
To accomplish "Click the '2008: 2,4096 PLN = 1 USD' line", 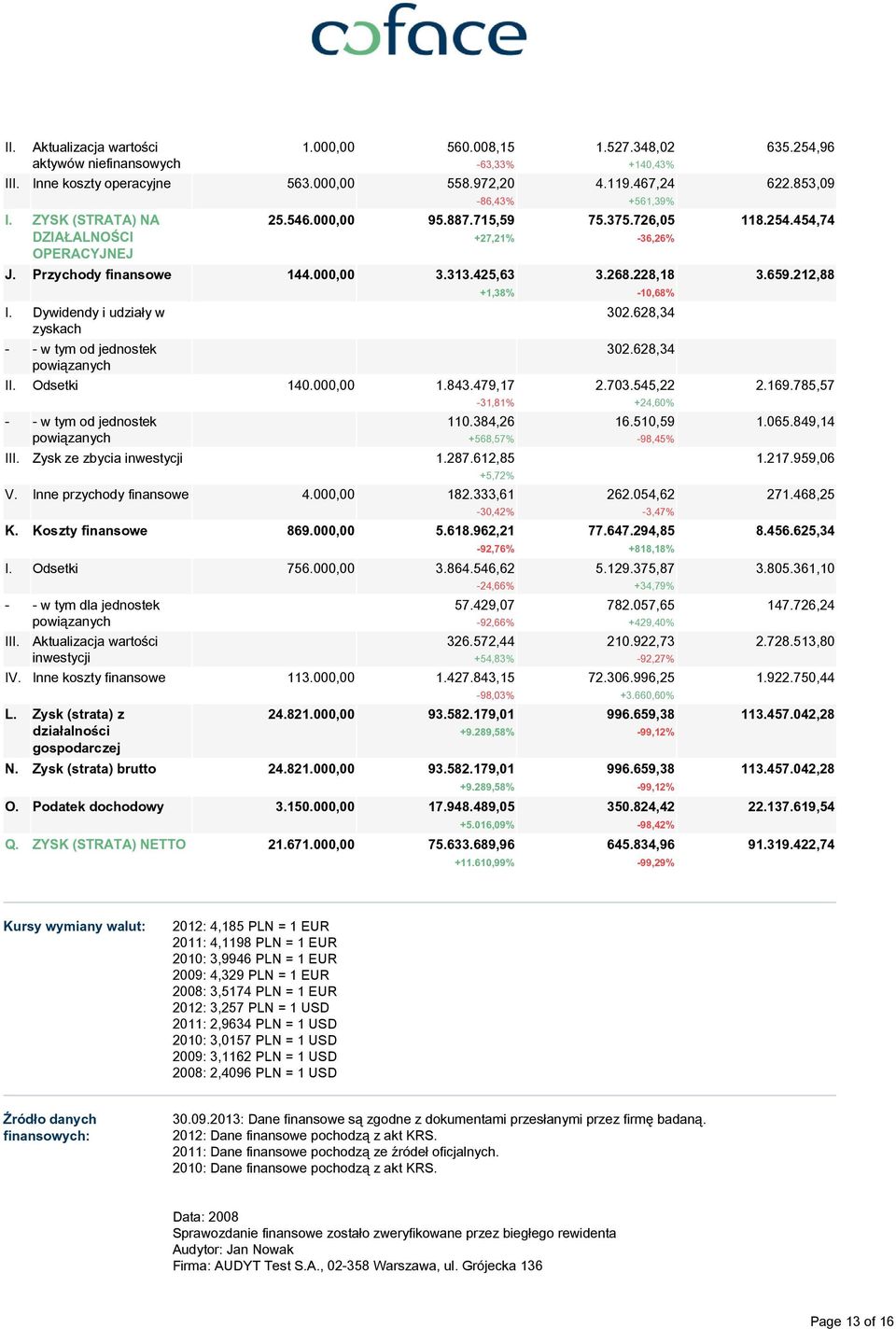I will click(x=255, y=1073).
